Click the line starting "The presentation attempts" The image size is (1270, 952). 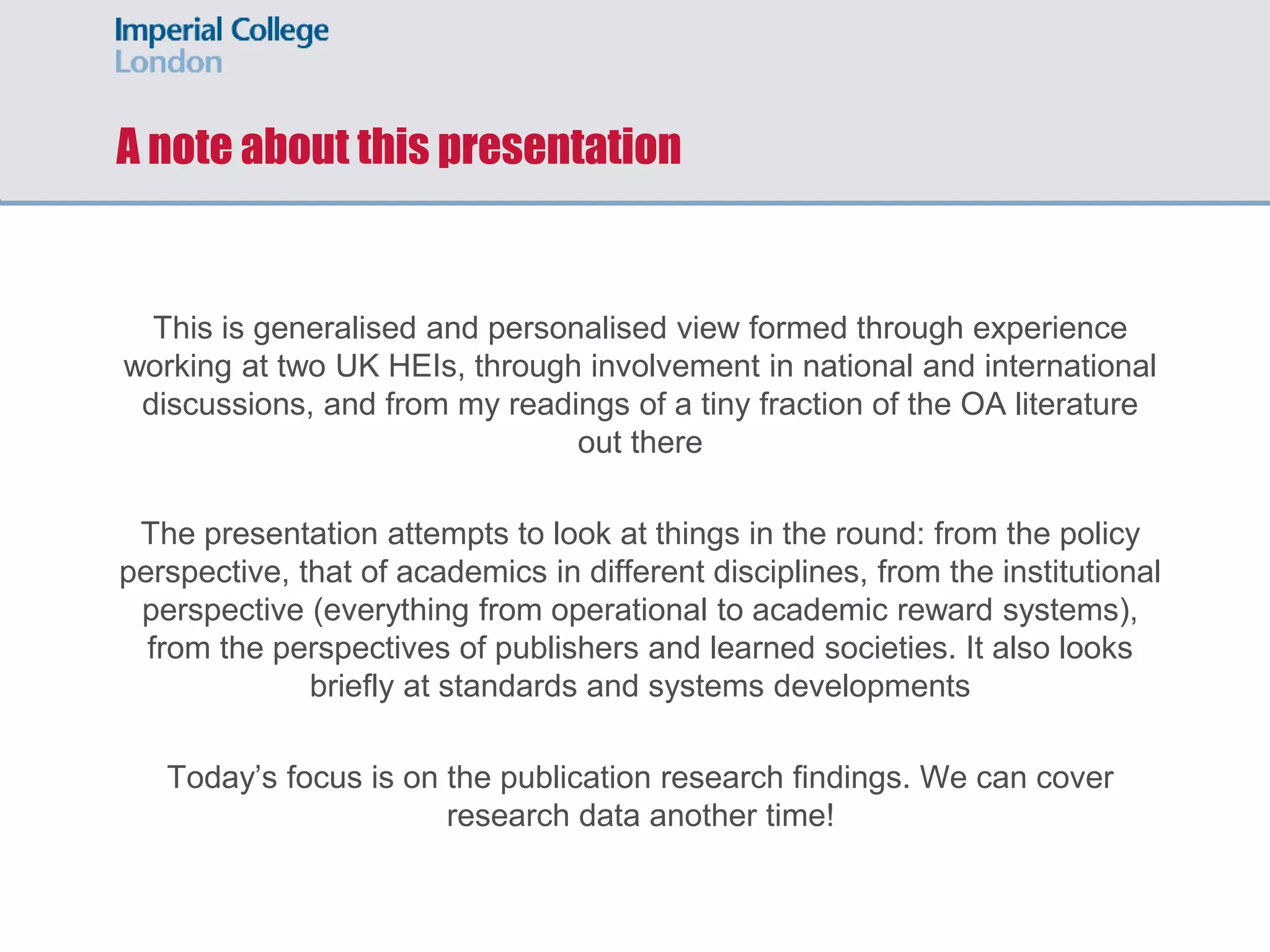tap(640, 534)
